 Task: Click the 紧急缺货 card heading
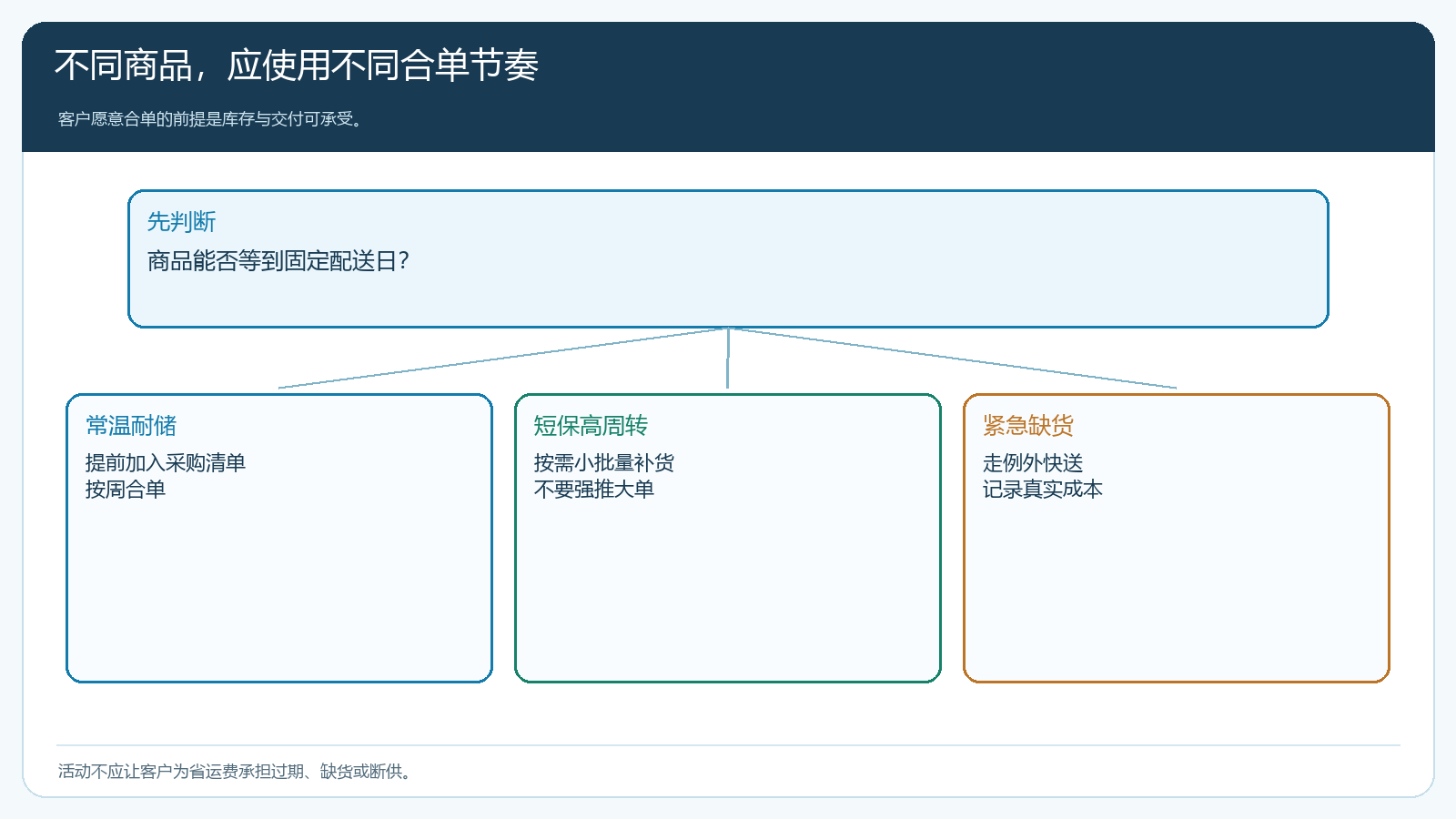pos(1028,426)
